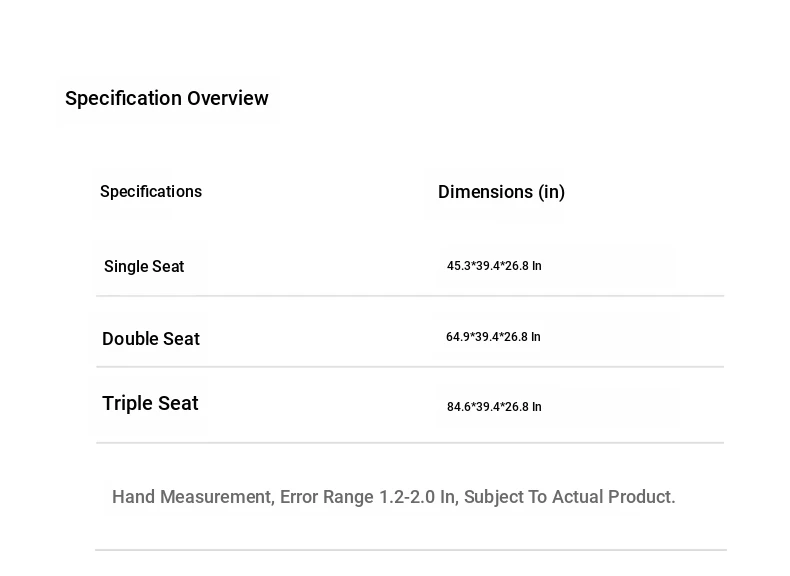Select the Triple Seat row label

pyautogui.click(x=150, y=404)
